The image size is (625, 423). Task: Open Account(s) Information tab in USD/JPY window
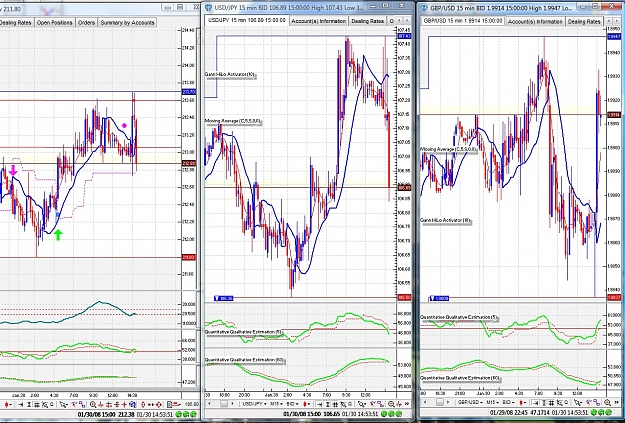pyautogui.click(x=318, y=21)
